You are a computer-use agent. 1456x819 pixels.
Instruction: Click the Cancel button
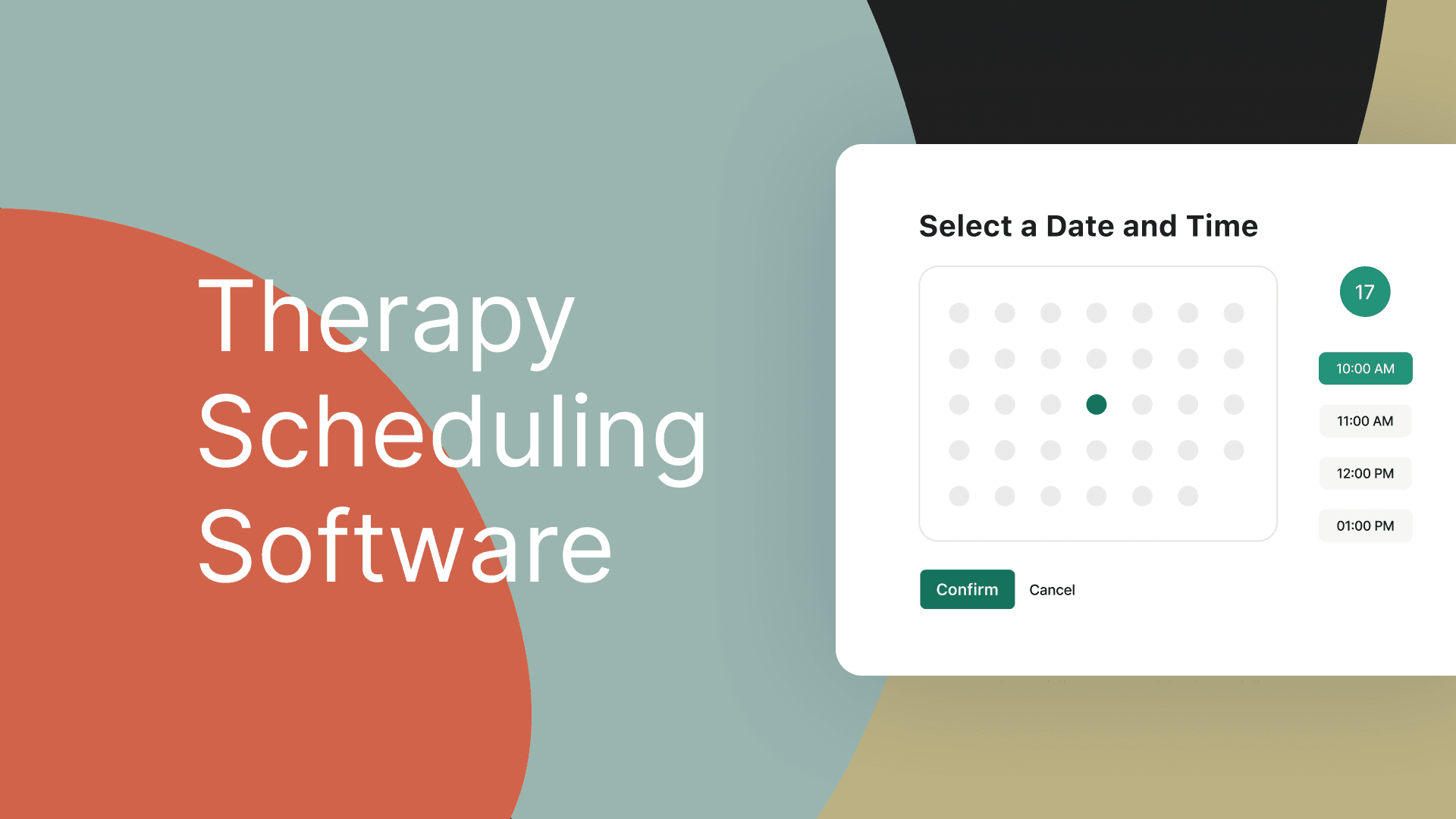point(1051,589)
